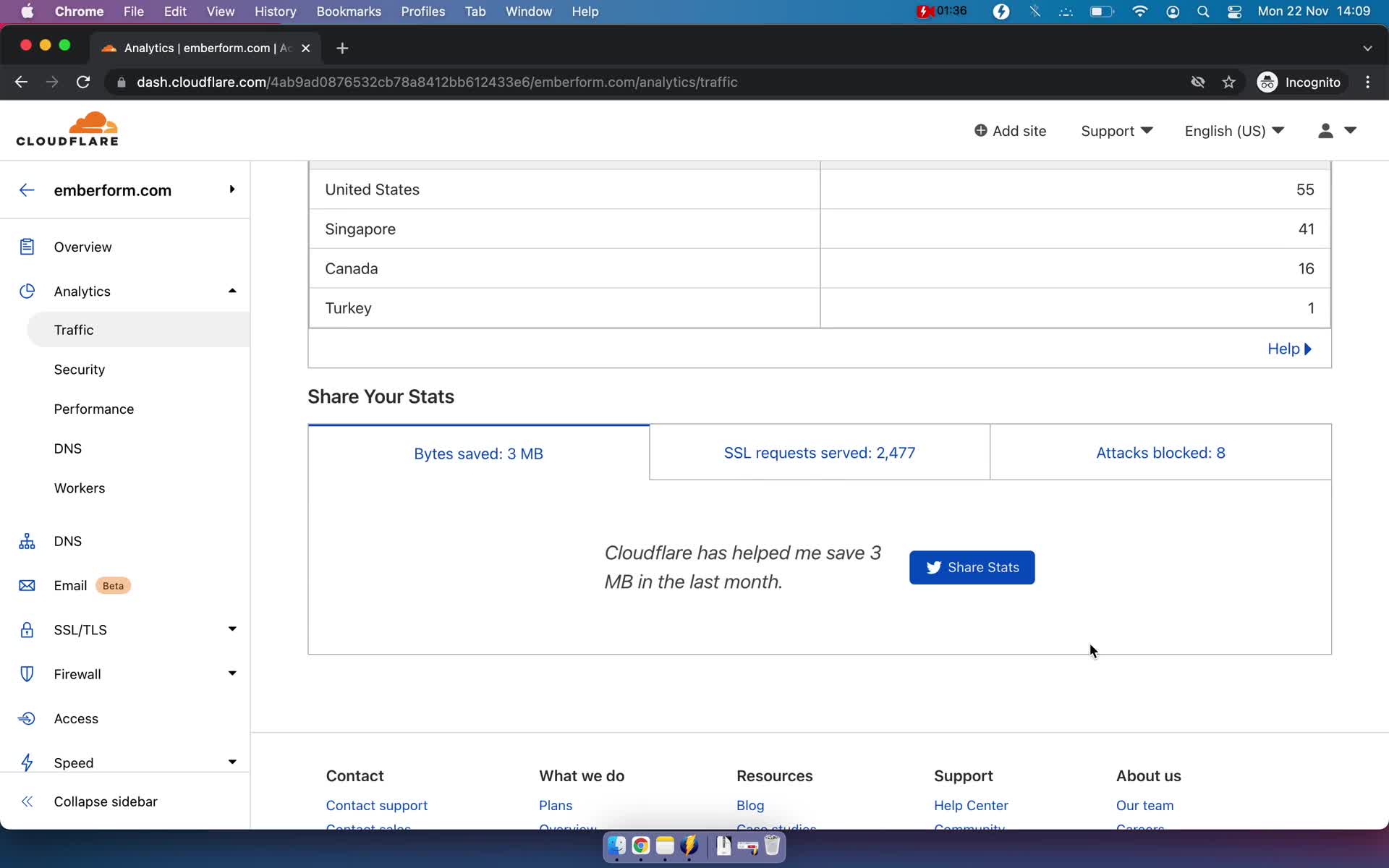Select the Attacks blocked tab
This screenshot has width=1389, height=868.
point(1160,452)
